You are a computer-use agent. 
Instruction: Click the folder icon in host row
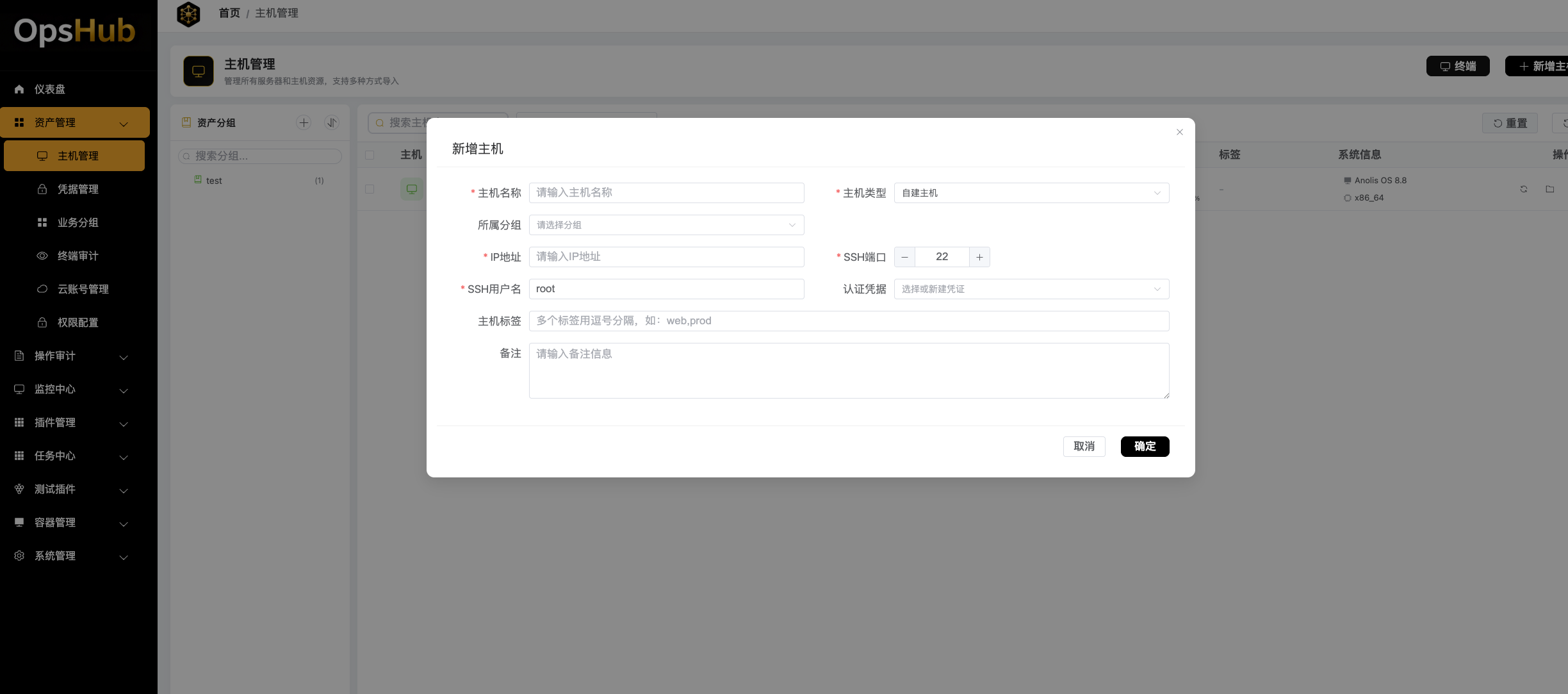click(x=1550, y=189)
